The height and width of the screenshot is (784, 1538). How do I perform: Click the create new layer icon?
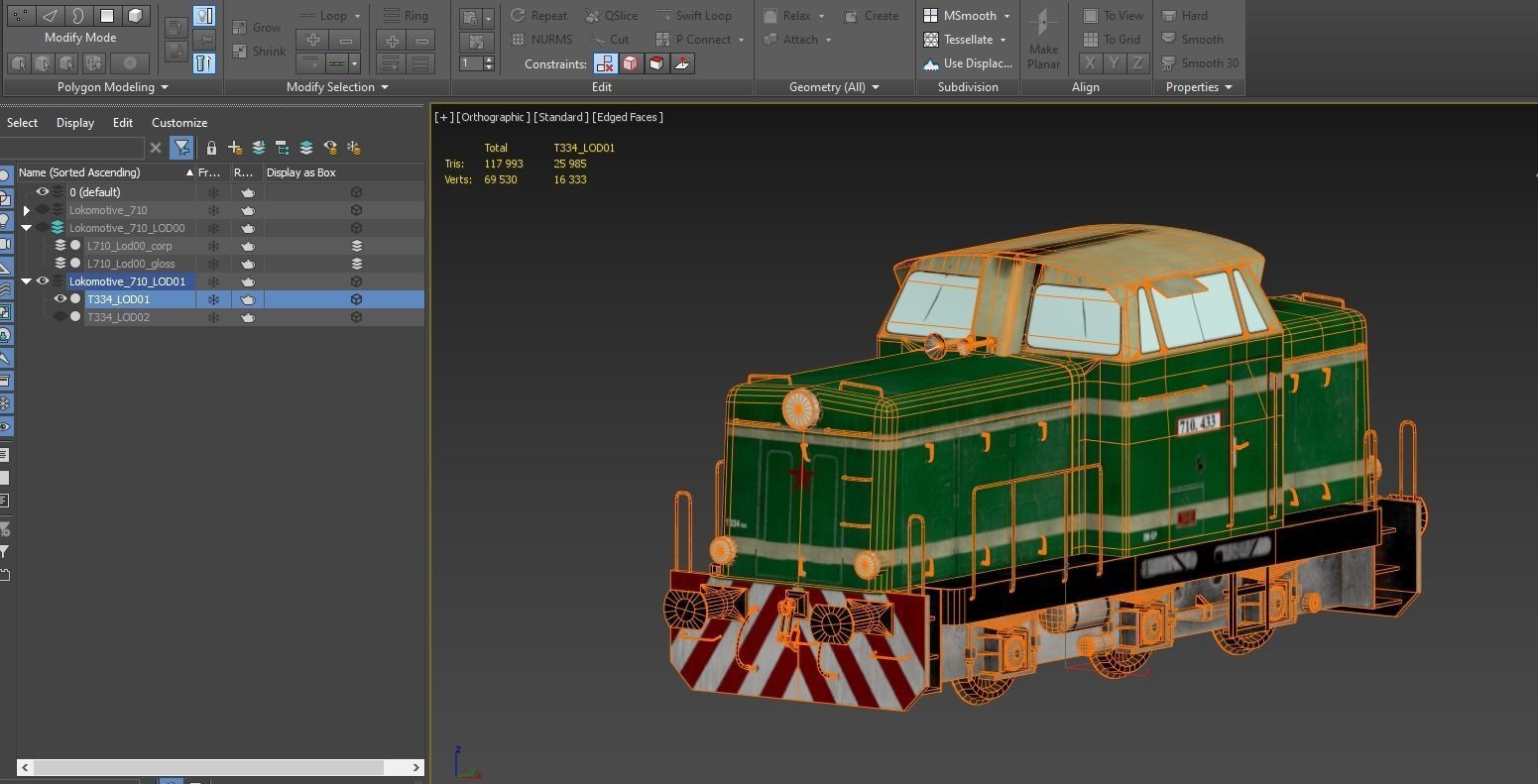coord(235,148)
